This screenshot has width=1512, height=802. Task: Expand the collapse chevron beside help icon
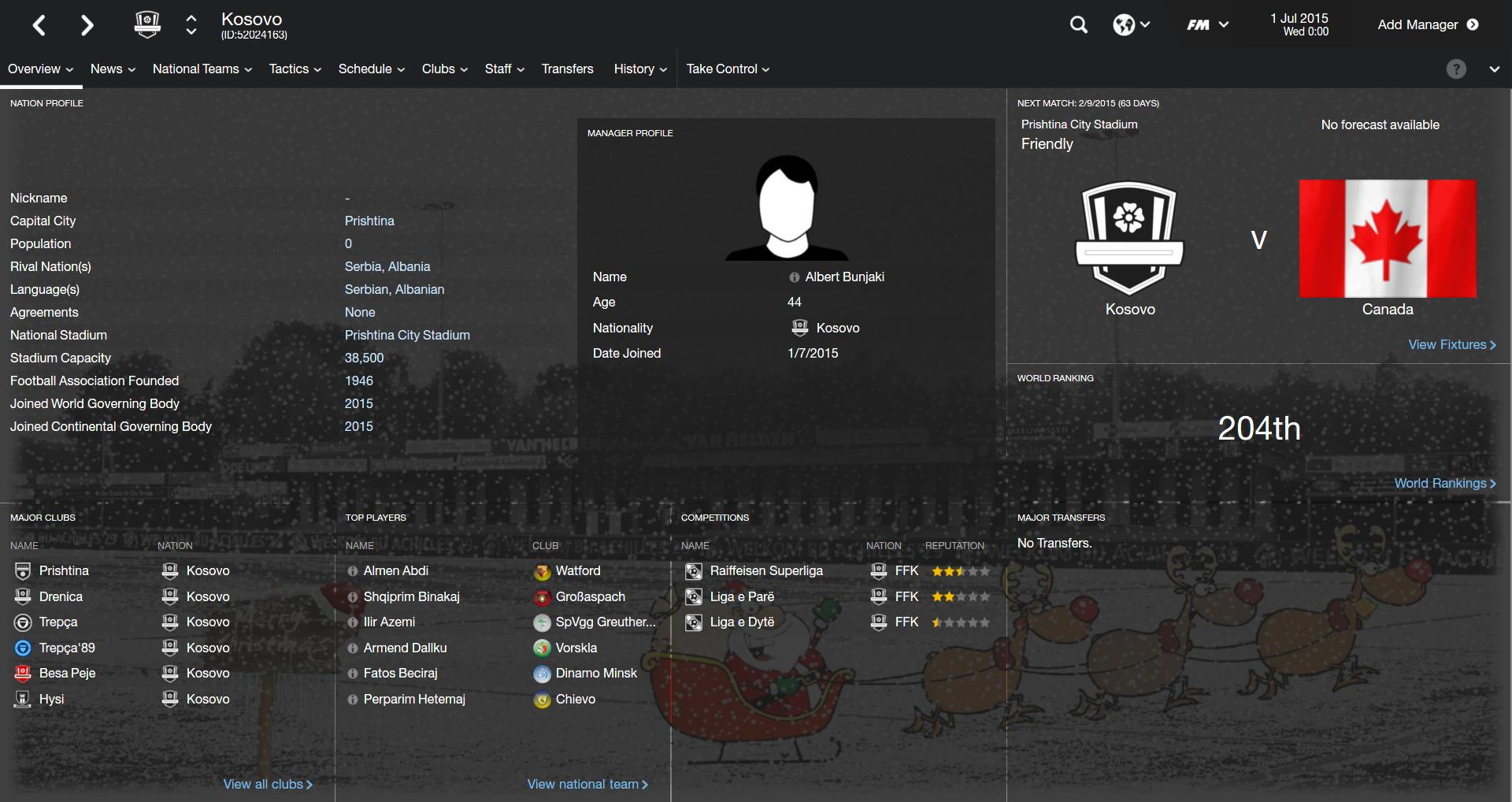click(1494, 69)
